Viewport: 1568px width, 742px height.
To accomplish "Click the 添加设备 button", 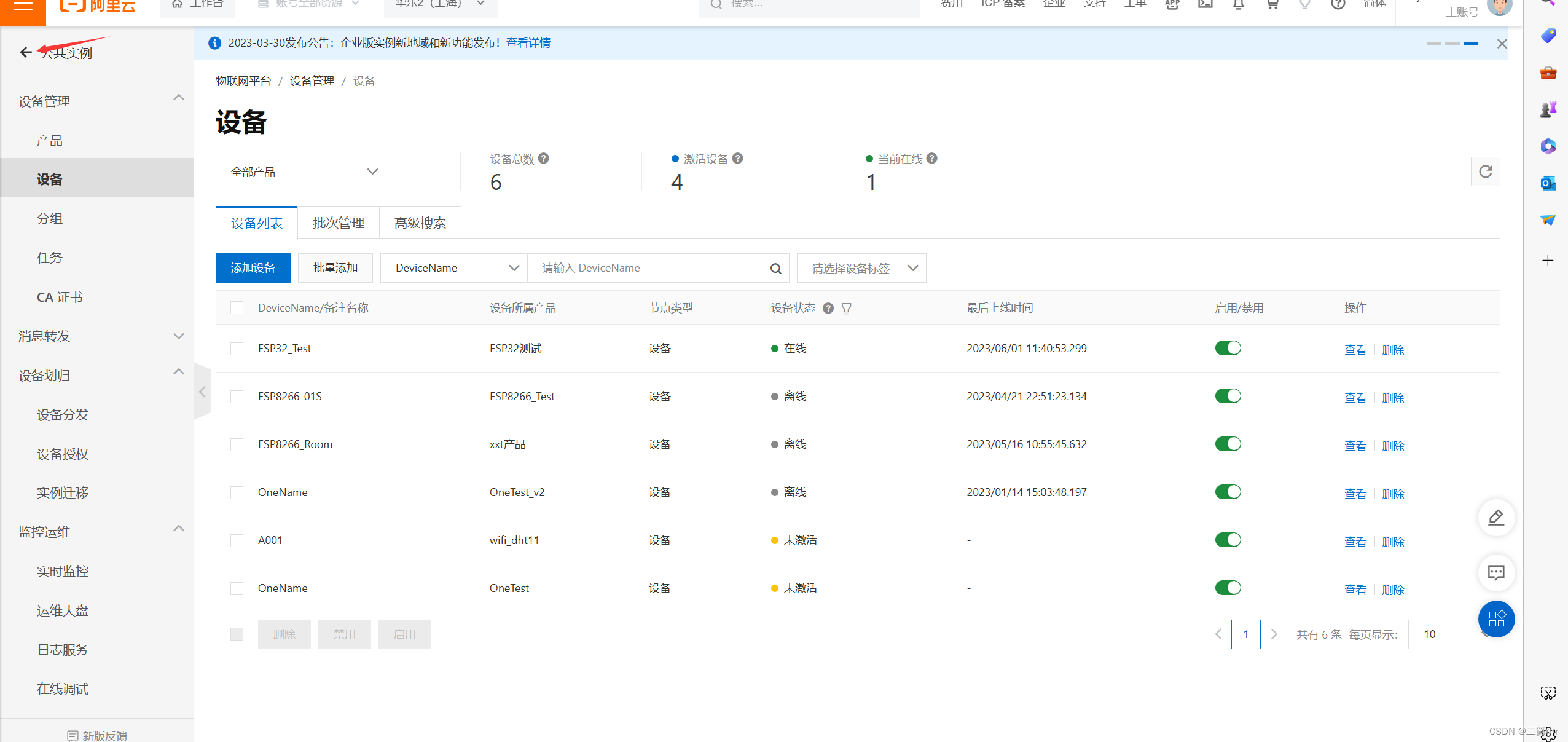I will point(253,268).
